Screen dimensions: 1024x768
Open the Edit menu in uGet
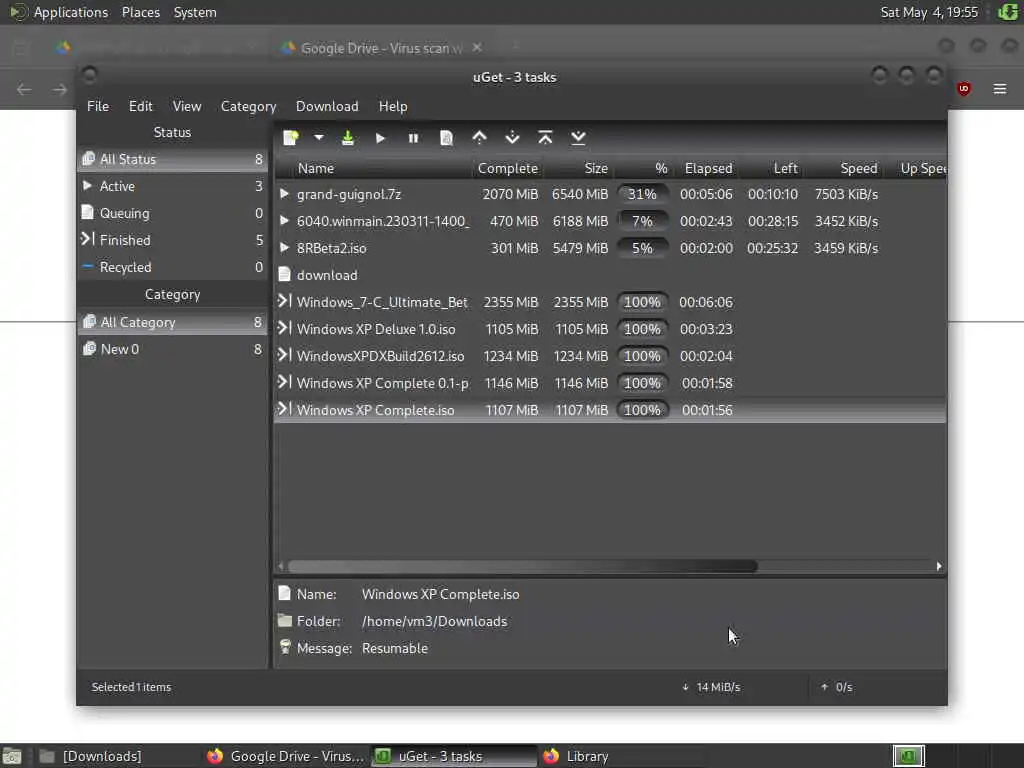click(140, 106)
